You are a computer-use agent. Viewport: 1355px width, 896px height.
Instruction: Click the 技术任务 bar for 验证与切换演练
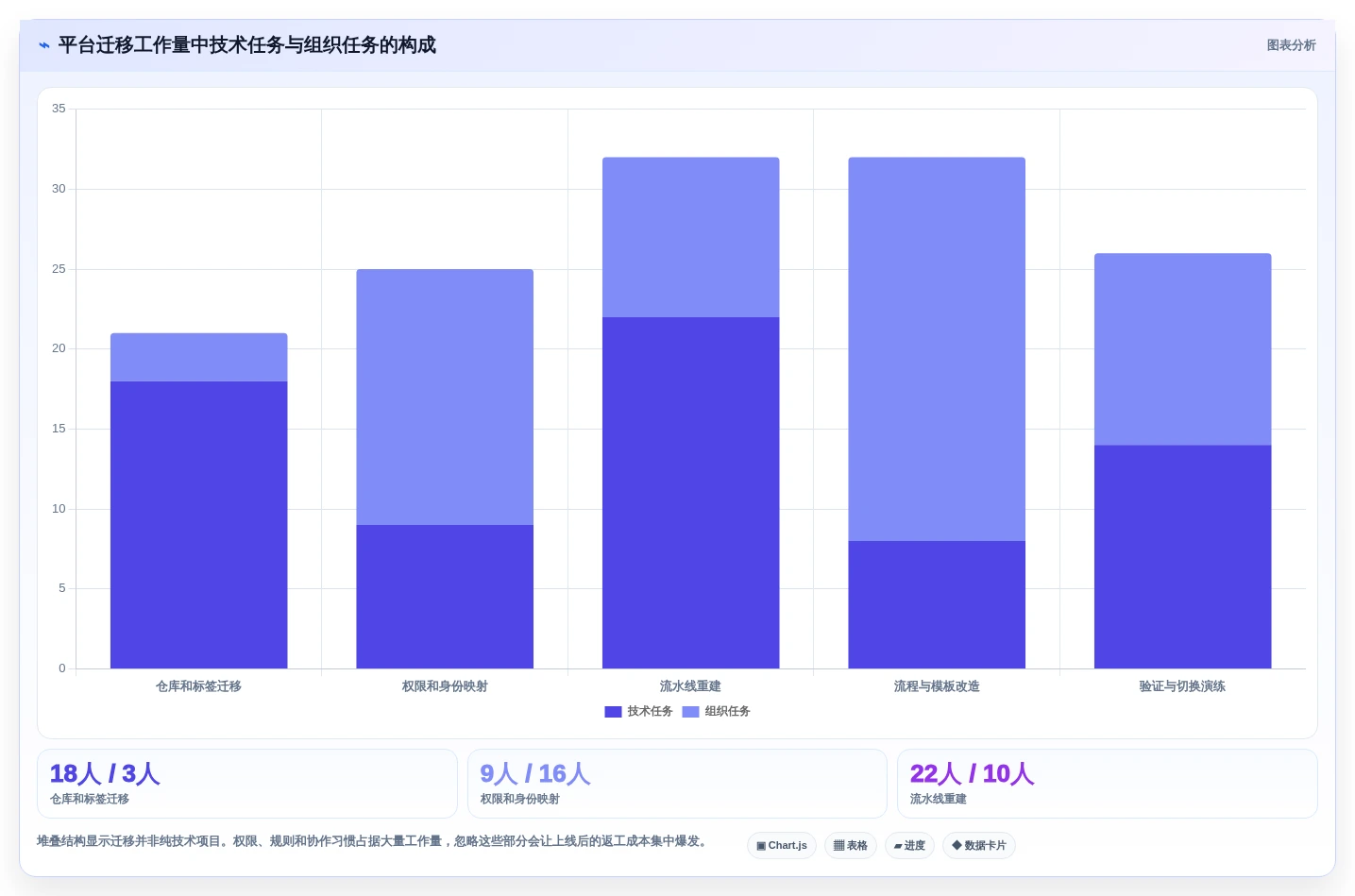pyautogui.click(x=1183, y=557)
